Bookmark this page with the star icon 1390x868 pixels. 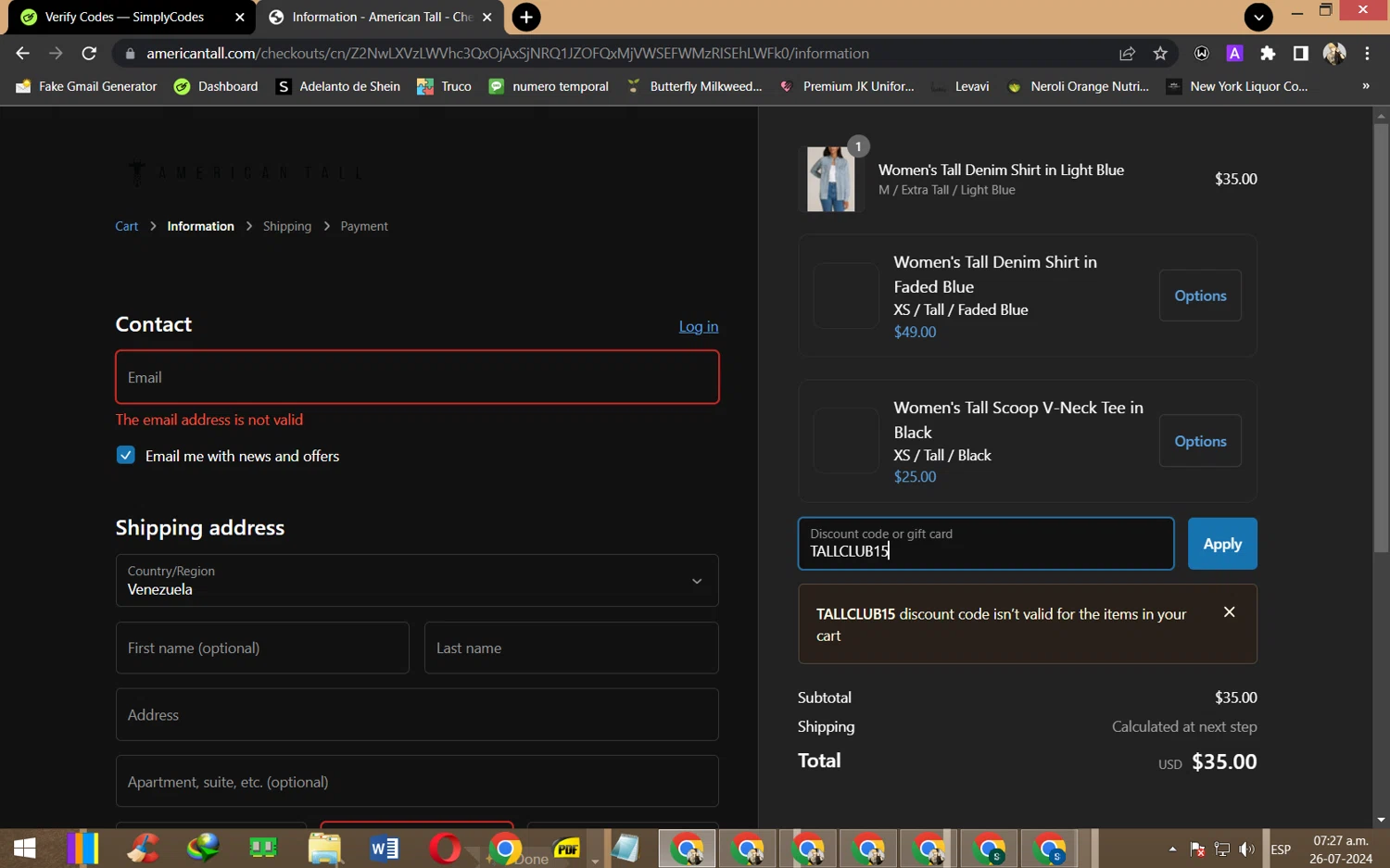pos(1160,54)
